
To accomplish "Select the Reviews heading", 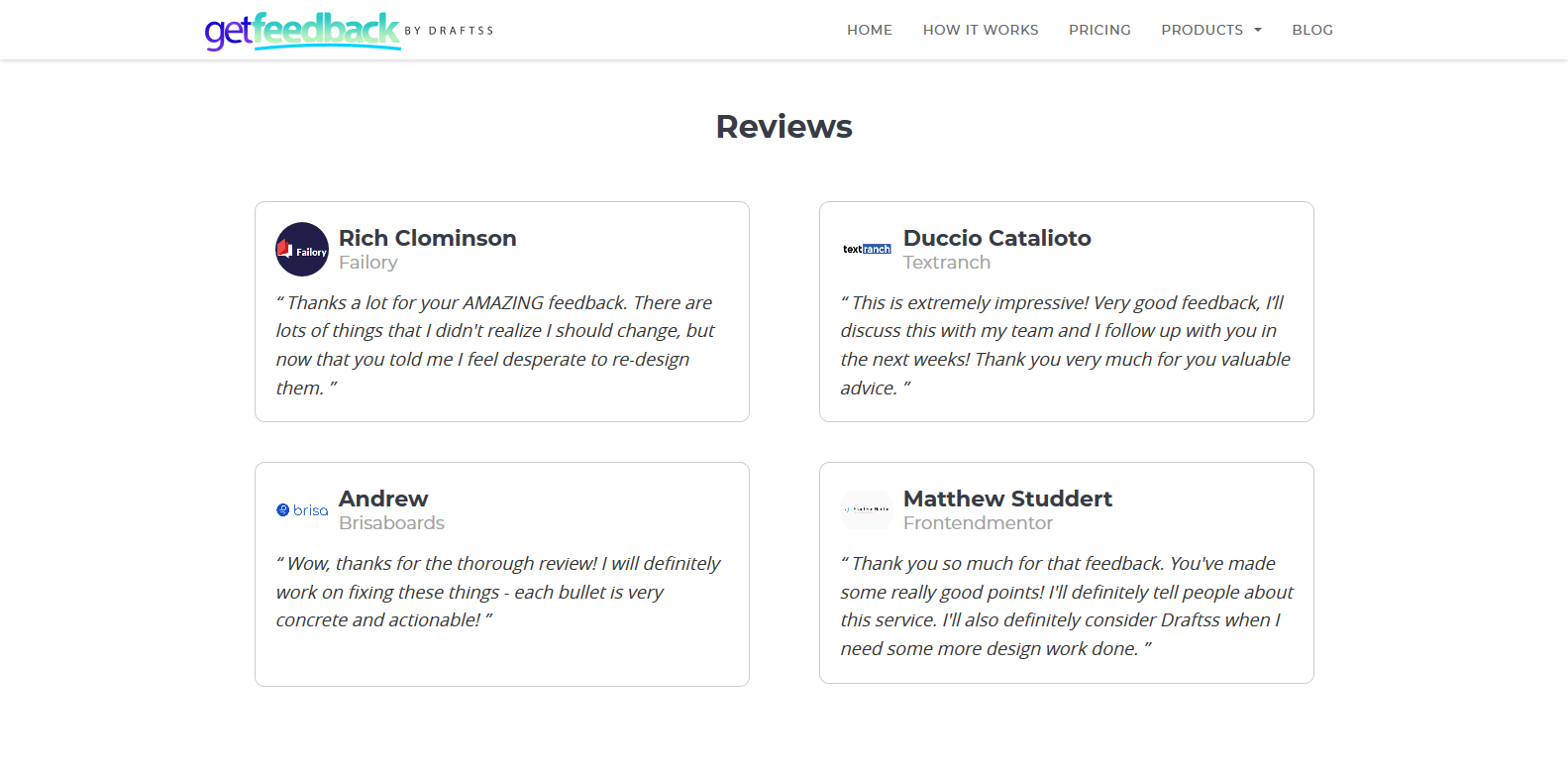I will tap(784, 127).
